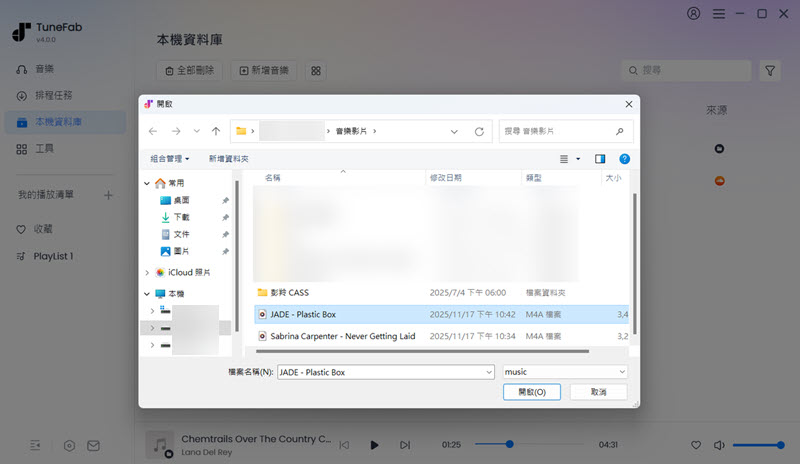The image size is (800, 464).
Task: Click 新增音樂 button in TuneFab
Action: pos(264,70)
